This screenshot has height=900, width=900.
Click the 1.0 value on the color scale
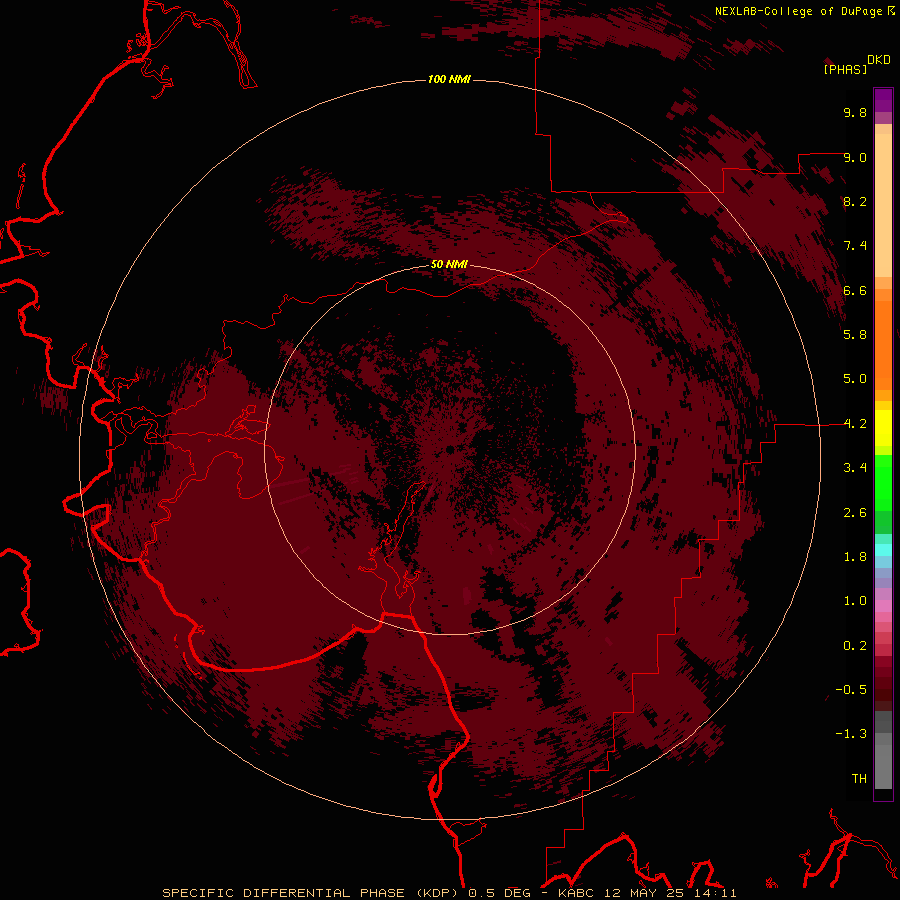click(855, 601)
